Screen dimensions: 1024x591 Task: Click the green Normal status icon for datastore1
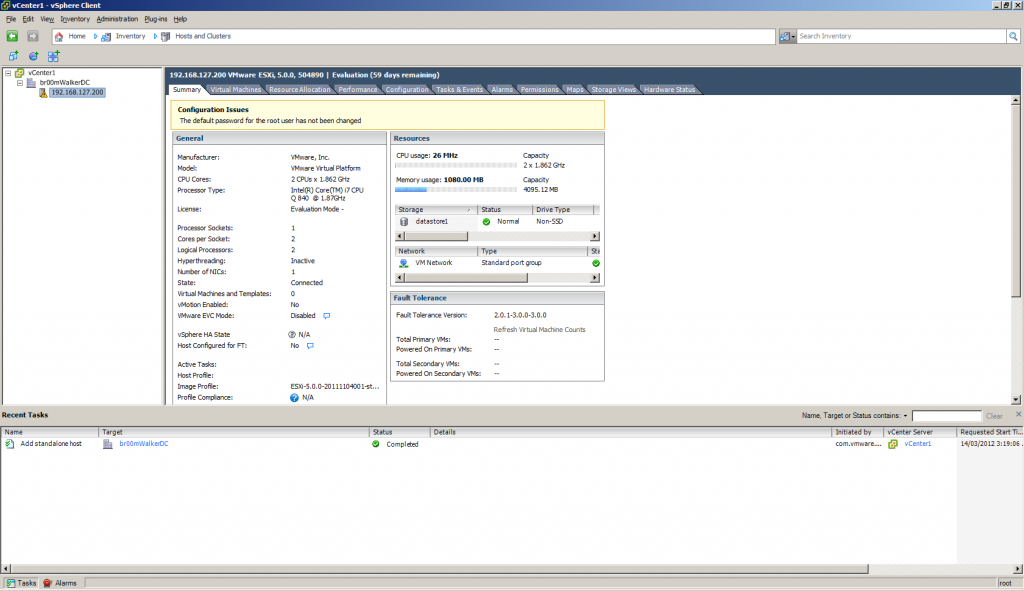click(x=486, y=222)
